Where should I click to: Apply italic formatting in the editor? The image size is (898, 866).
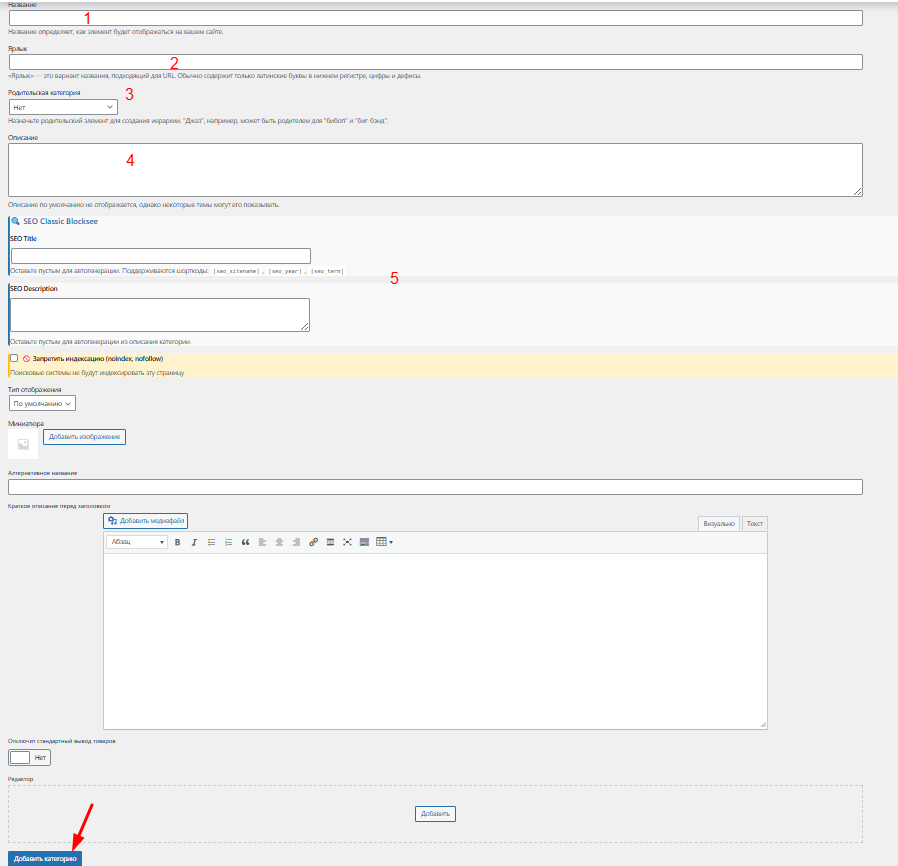(194, 542)
